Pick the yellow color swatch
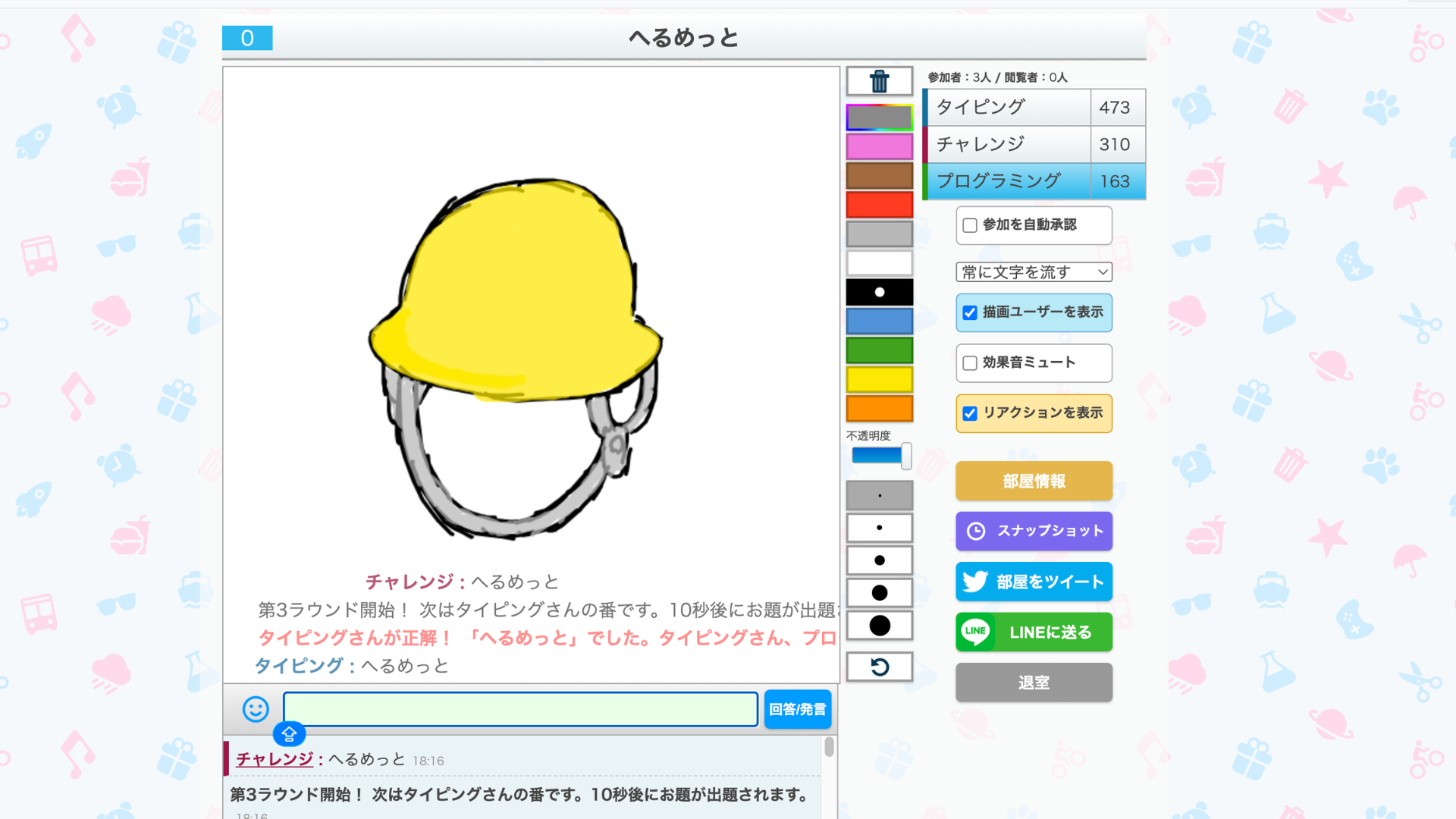Image resolution: width=1456 pixels, height=819 pixels. click(x=879, y=379)
